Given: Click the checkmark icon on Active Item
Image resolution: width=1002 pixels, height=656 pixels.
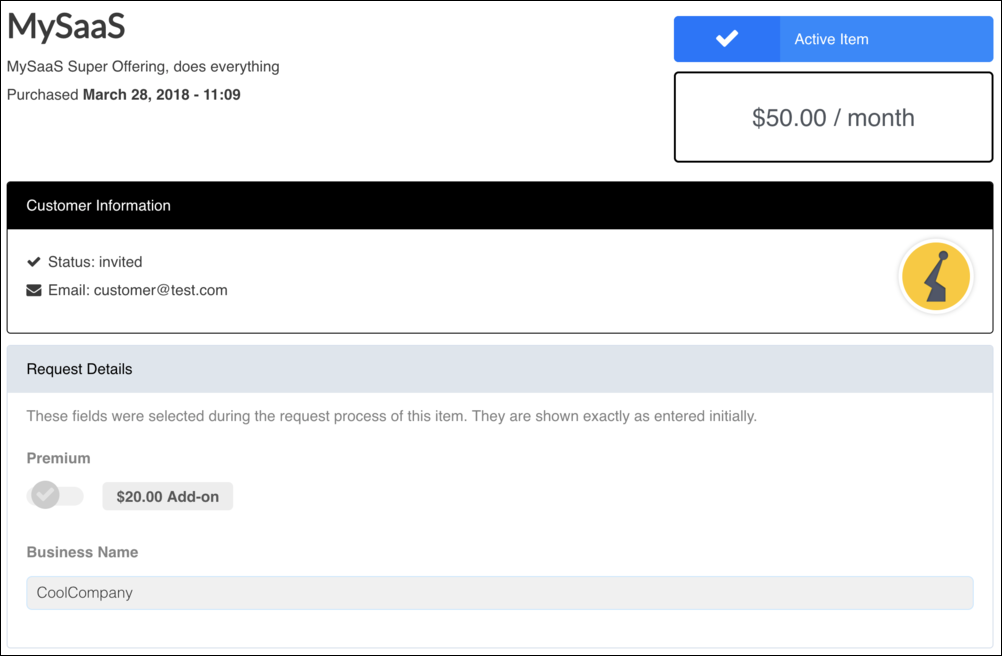Looking at the screenshot, I should point(727,39).
